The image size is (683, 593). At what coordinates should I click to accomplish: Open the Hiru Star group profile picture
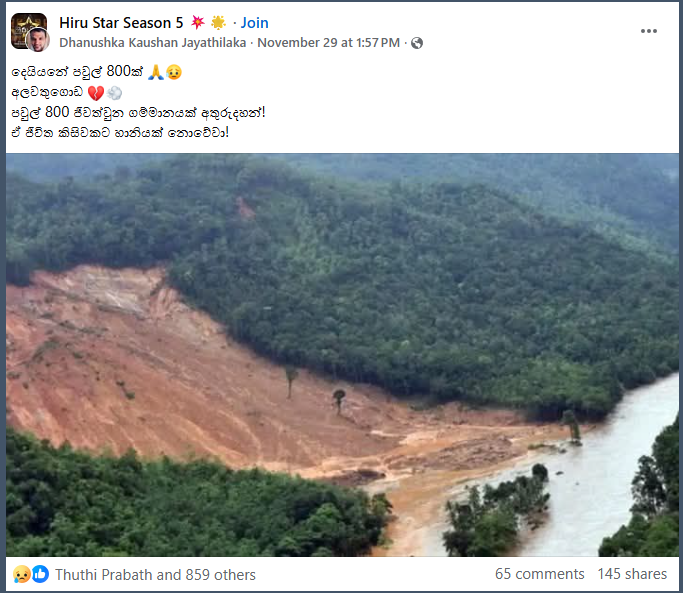coord(27,28)
